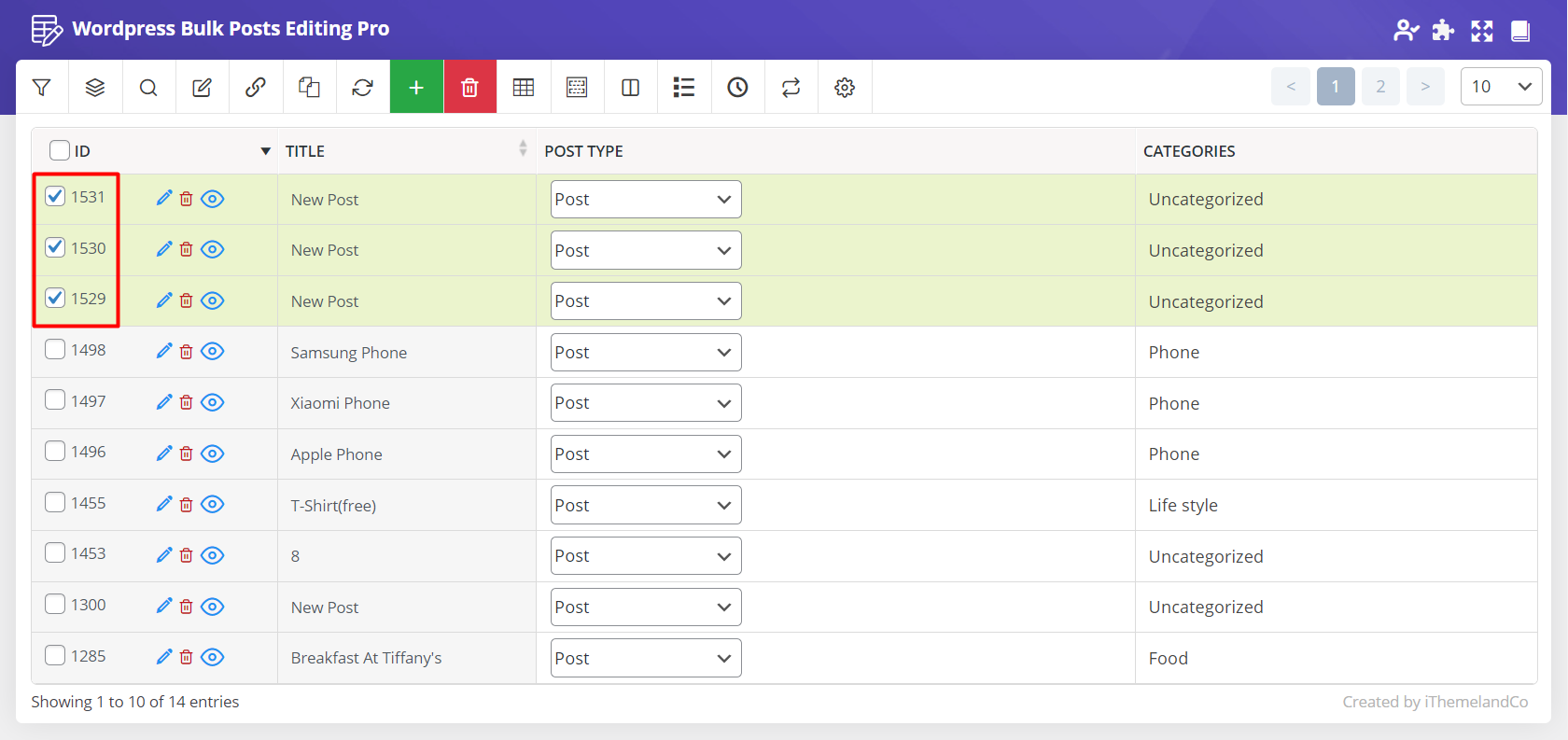Expand Post Type dropdown for Breakfast At Tiffany's
Viewport: 1568px width, 740px height.
point(646,658)
